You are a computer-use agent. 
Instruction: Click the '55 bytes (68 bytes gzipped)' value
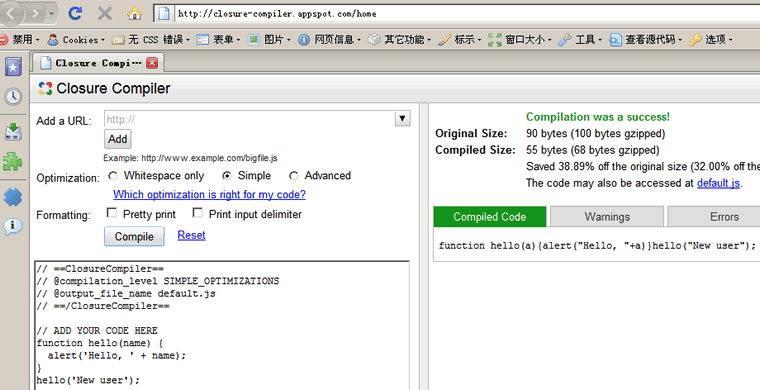pyautogui.click(x=592, y=150)
